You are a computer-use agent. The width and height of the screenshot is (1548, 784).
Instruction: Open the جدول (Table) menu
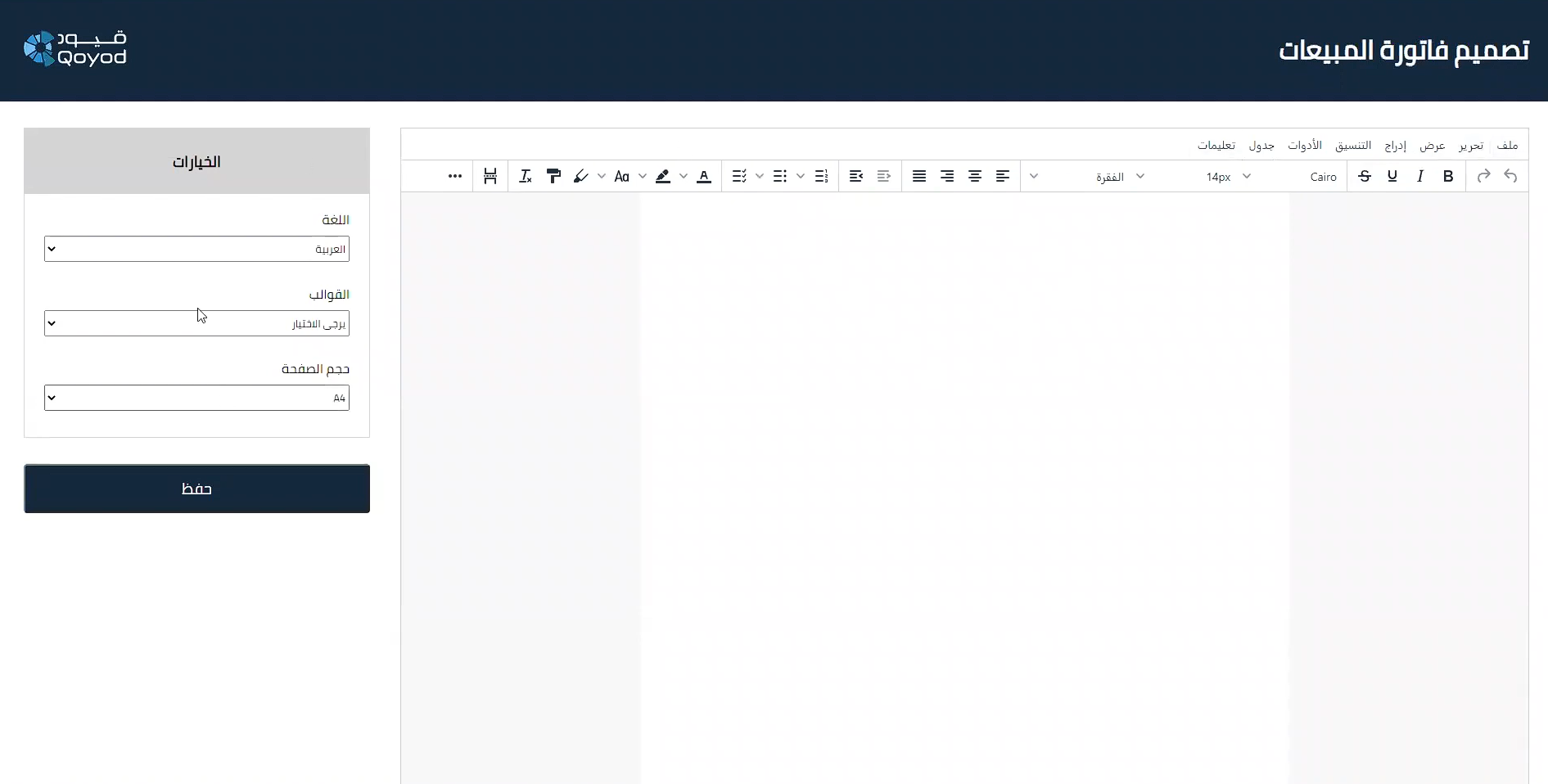click(1261, 146)
